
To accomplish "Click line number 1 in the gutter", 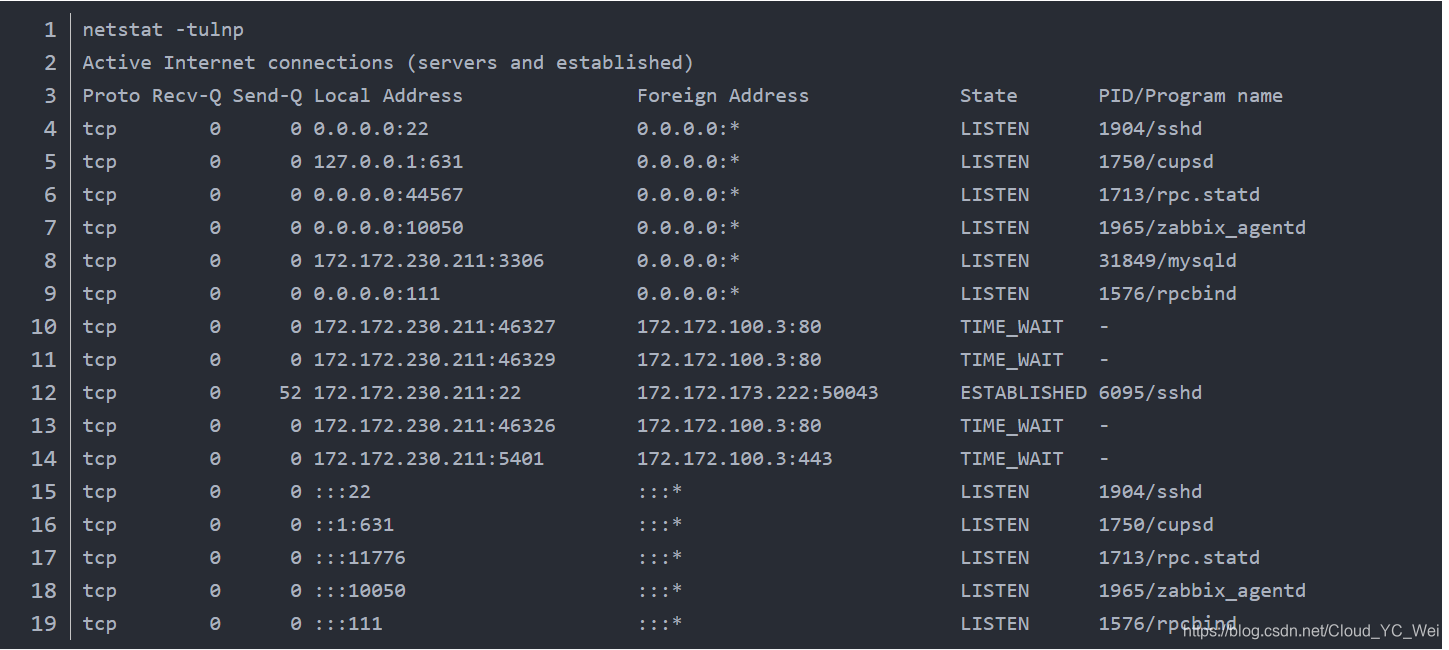I will coord(50,30).
